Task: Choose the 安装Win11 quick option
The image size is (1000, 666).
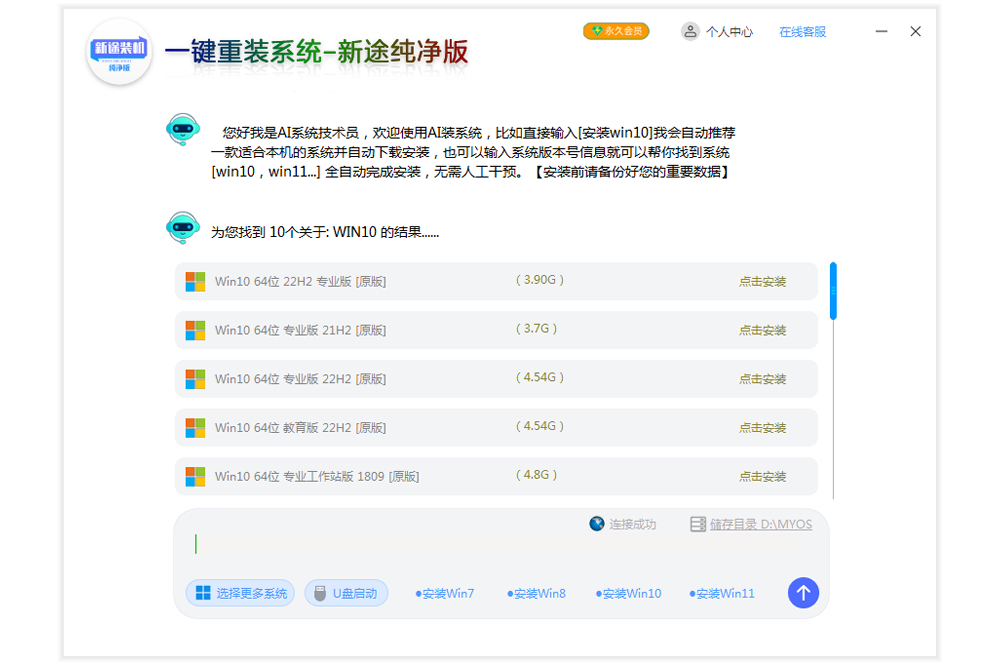Action: [x=722, y=593]
